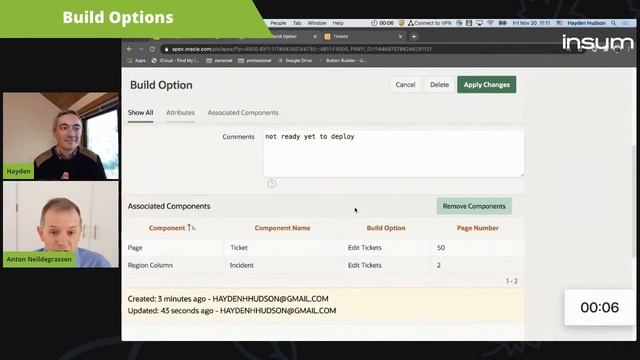Click page number '2' in the Incident row
Screen dimensions: 640x360
[x=439, y=265]
